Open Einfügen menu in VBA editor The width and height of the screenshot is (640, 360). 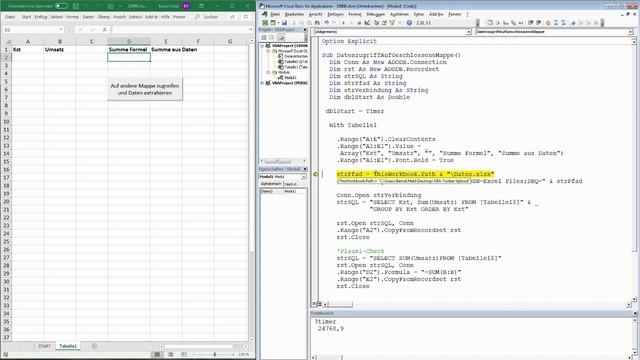(336, 14)
